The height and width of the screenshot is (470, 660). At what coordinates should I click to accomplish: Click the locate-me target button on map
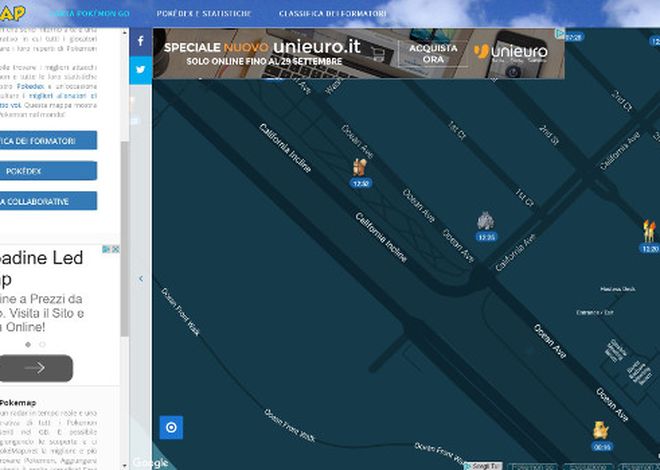171,428
